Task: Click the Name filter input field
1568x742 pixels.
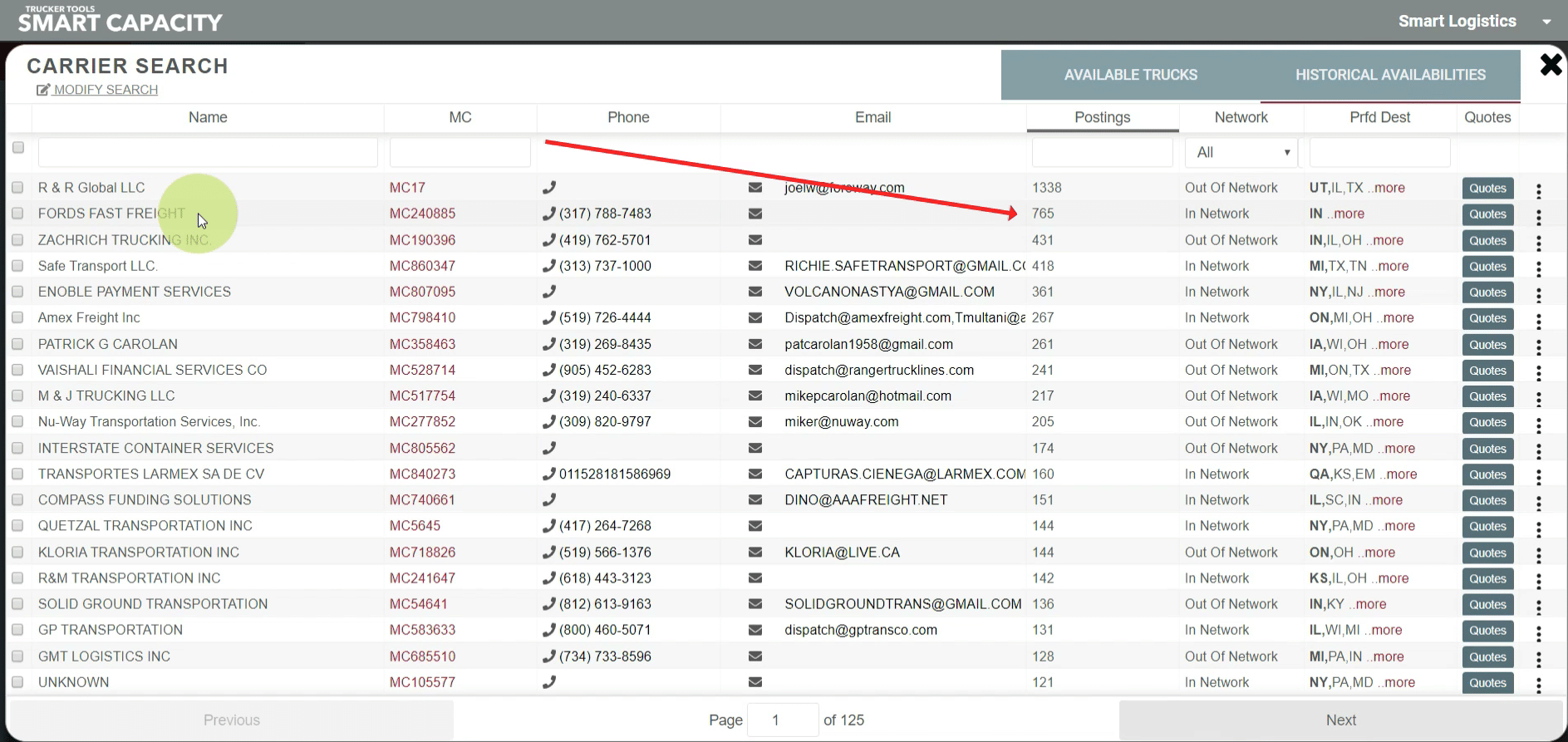Action: (x=208, y=153)
